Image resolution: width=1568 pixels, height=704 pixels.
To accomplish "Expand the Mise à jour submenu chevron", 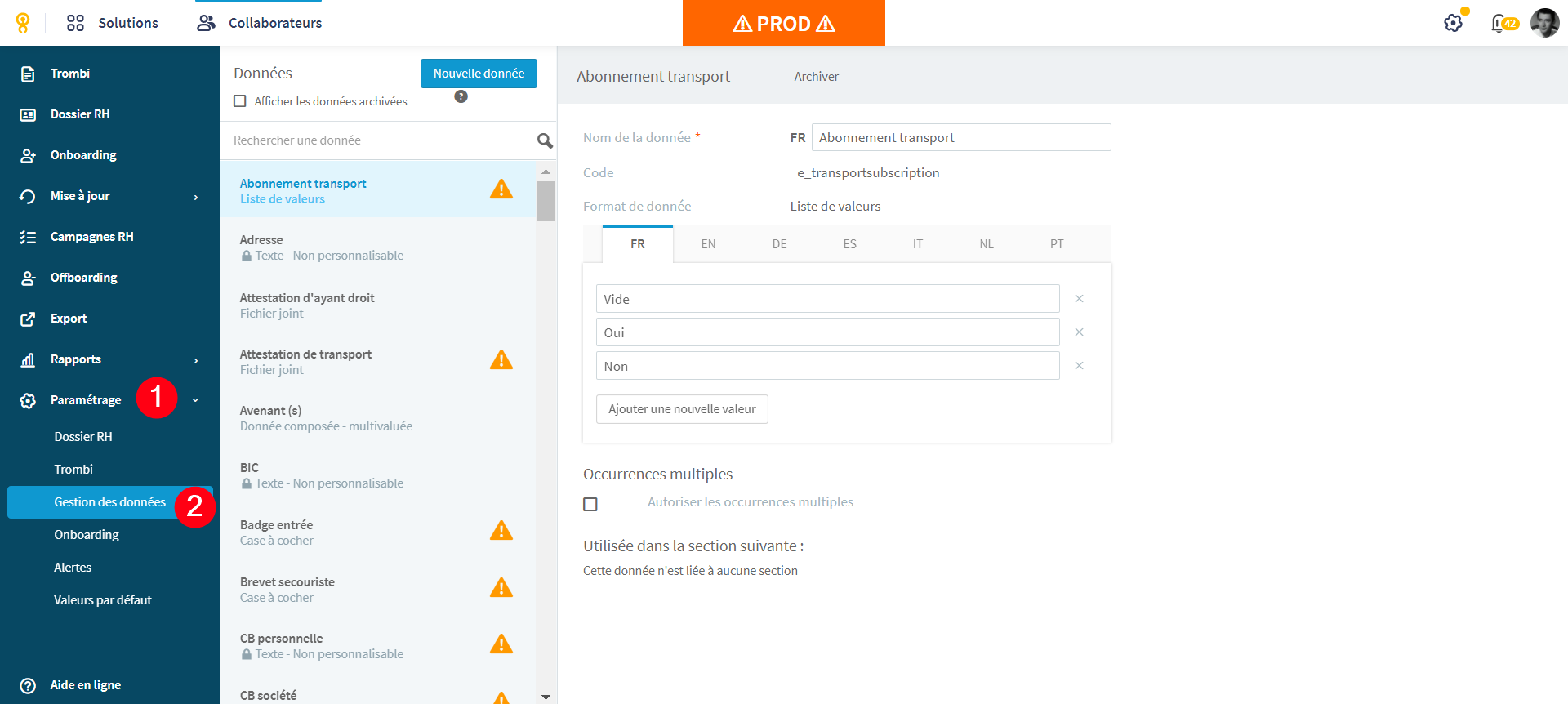I will click(196, 197).
